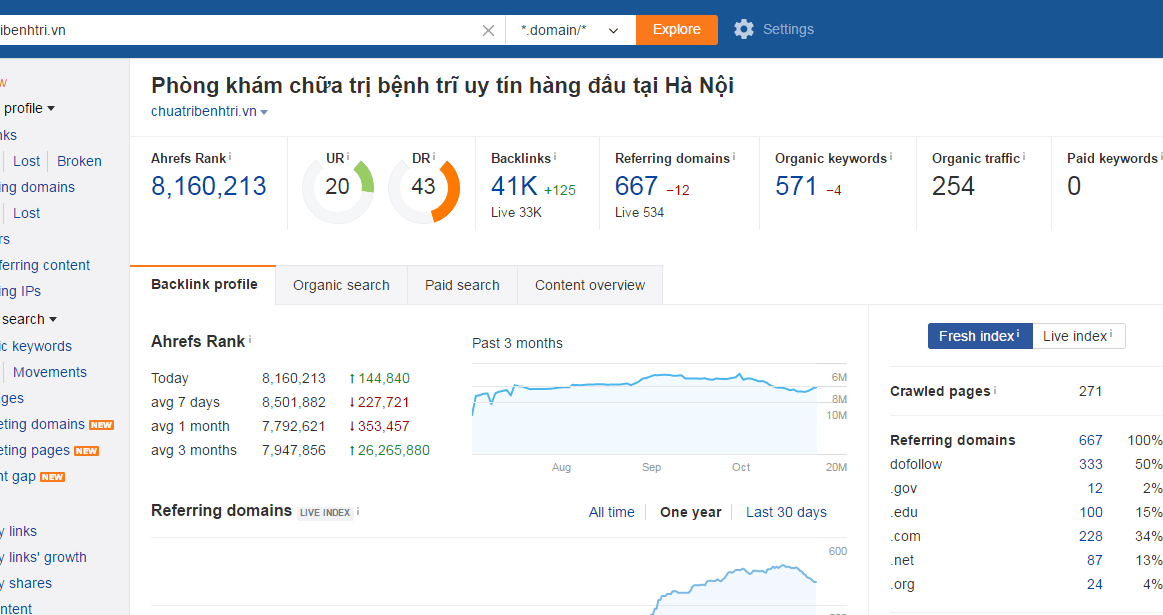Open the referring IPs sidebar link
The height and width of the screenshot is (615, 1163).
coord(20,291)
